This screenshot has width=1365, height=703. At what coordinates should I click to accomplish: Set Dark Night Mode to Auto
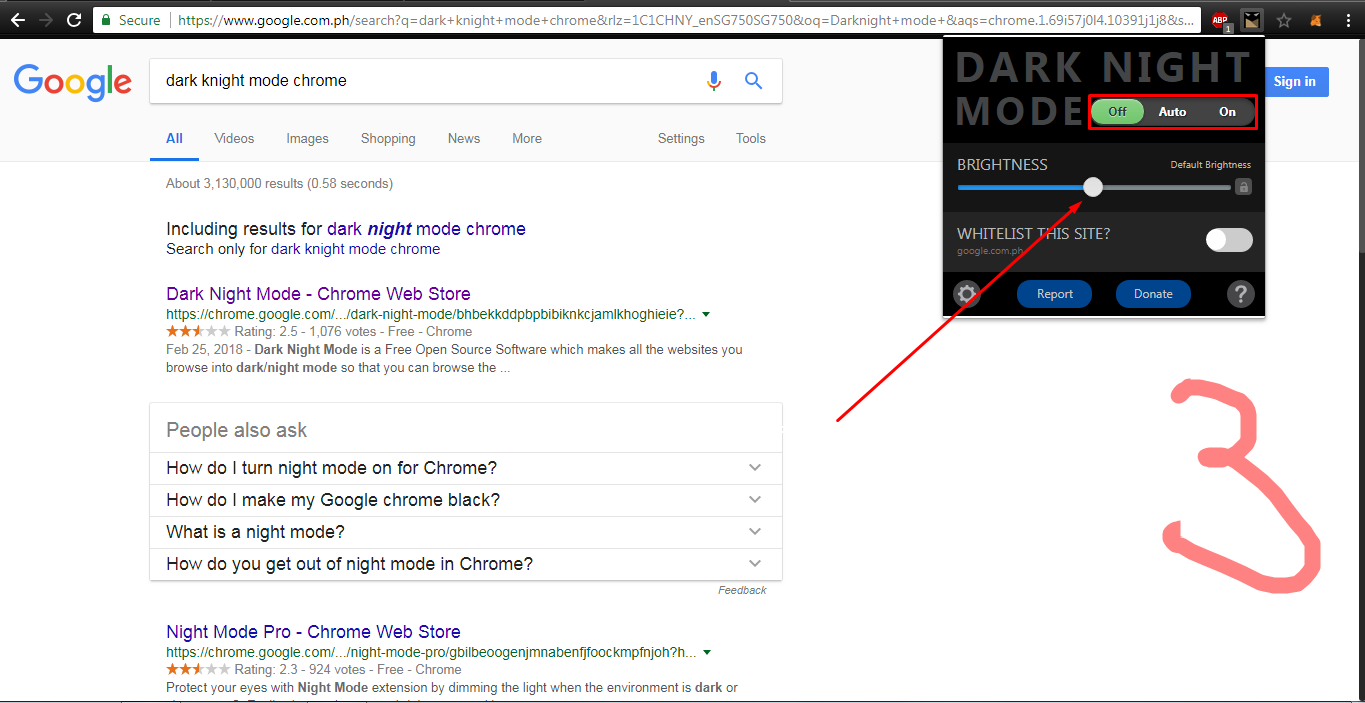point(1172,112)
